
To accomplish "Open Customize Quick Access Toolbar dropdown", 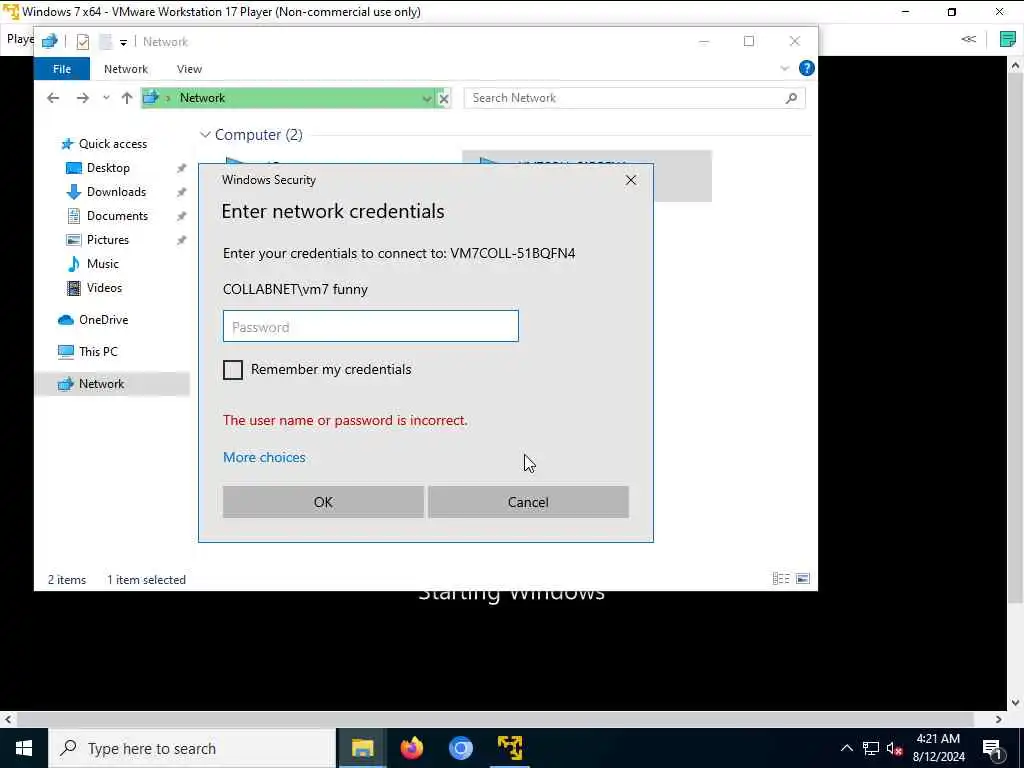I will click(123, 42).
